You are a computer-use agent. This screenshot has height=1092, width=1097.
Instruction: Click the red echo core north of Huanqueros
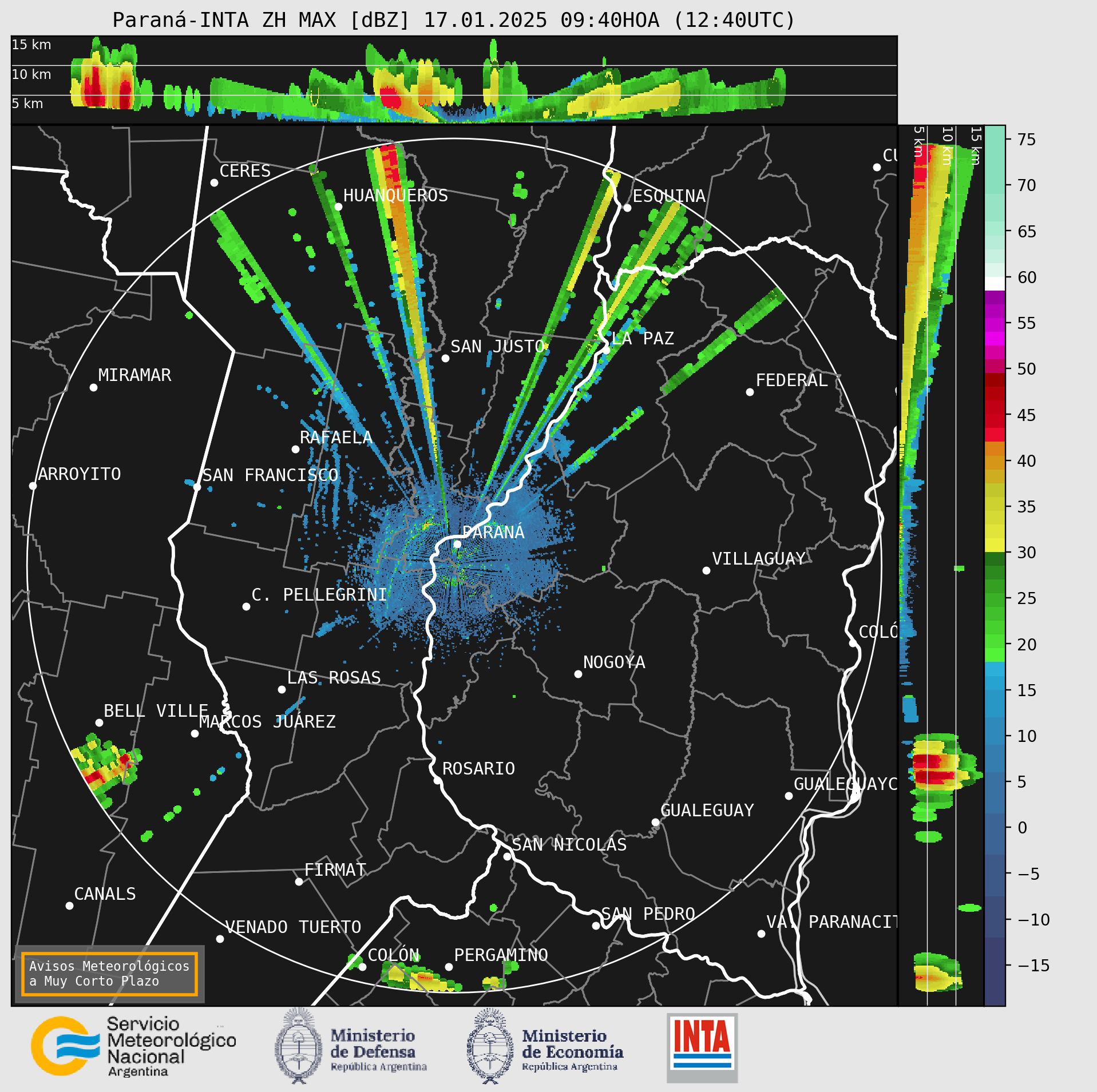[x=390, y=166]
